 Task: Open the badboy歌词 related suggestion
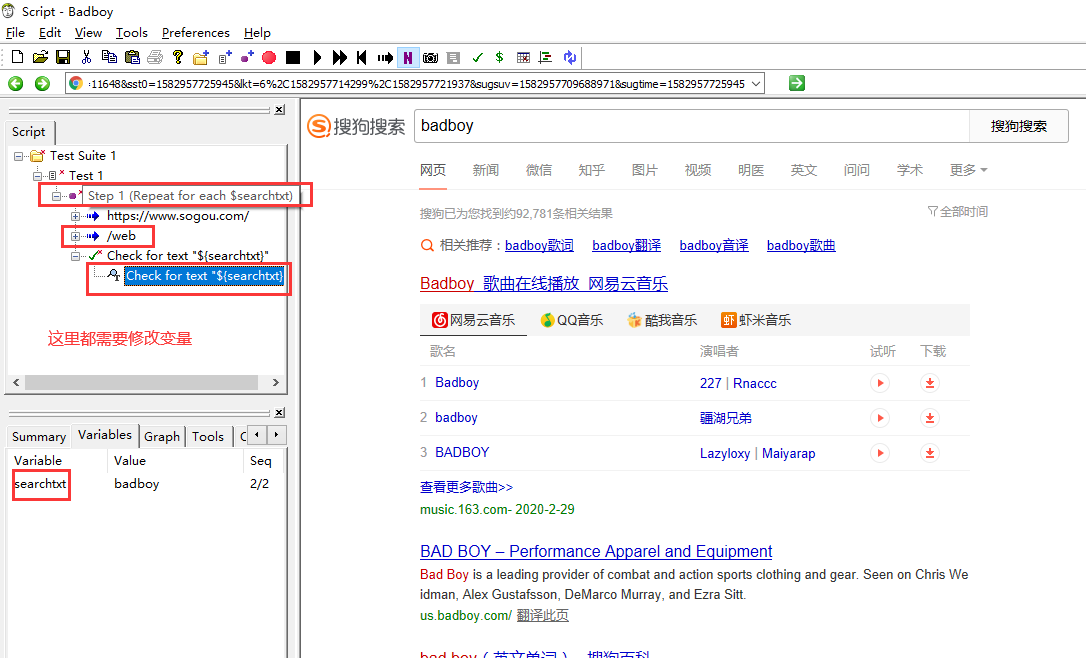540,245
